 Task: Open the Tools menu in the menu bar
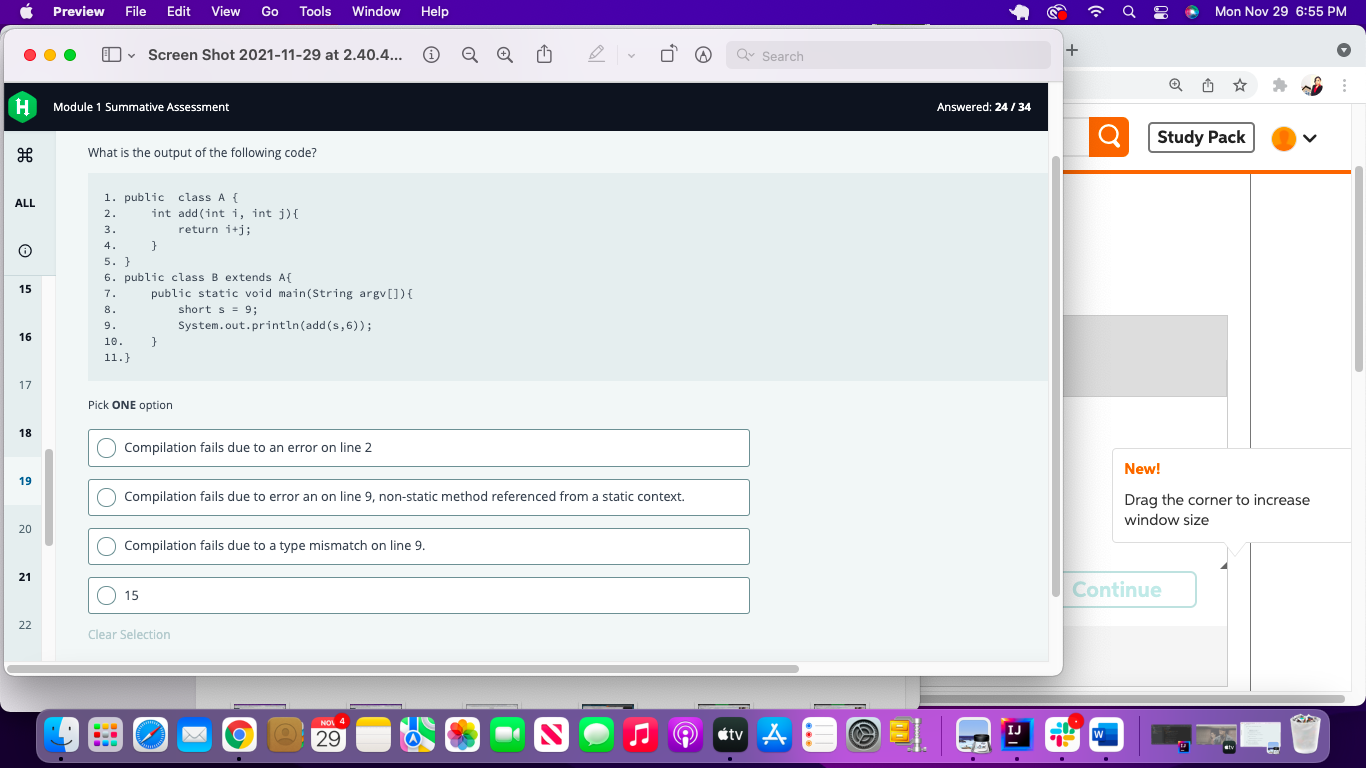(x=315, y=11)
